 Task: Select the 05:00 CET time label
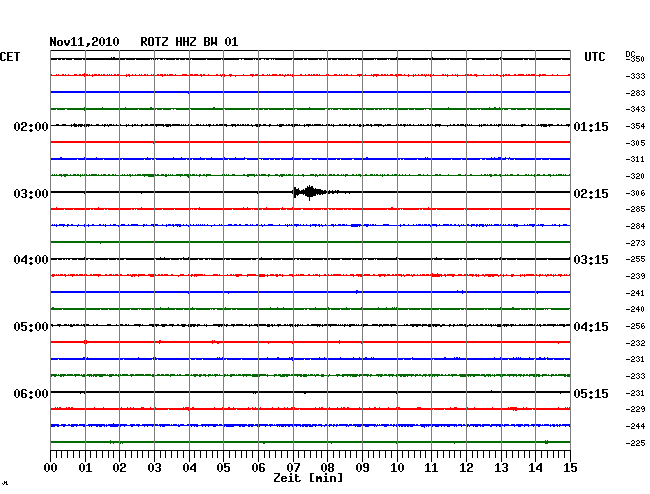(31, 327)
